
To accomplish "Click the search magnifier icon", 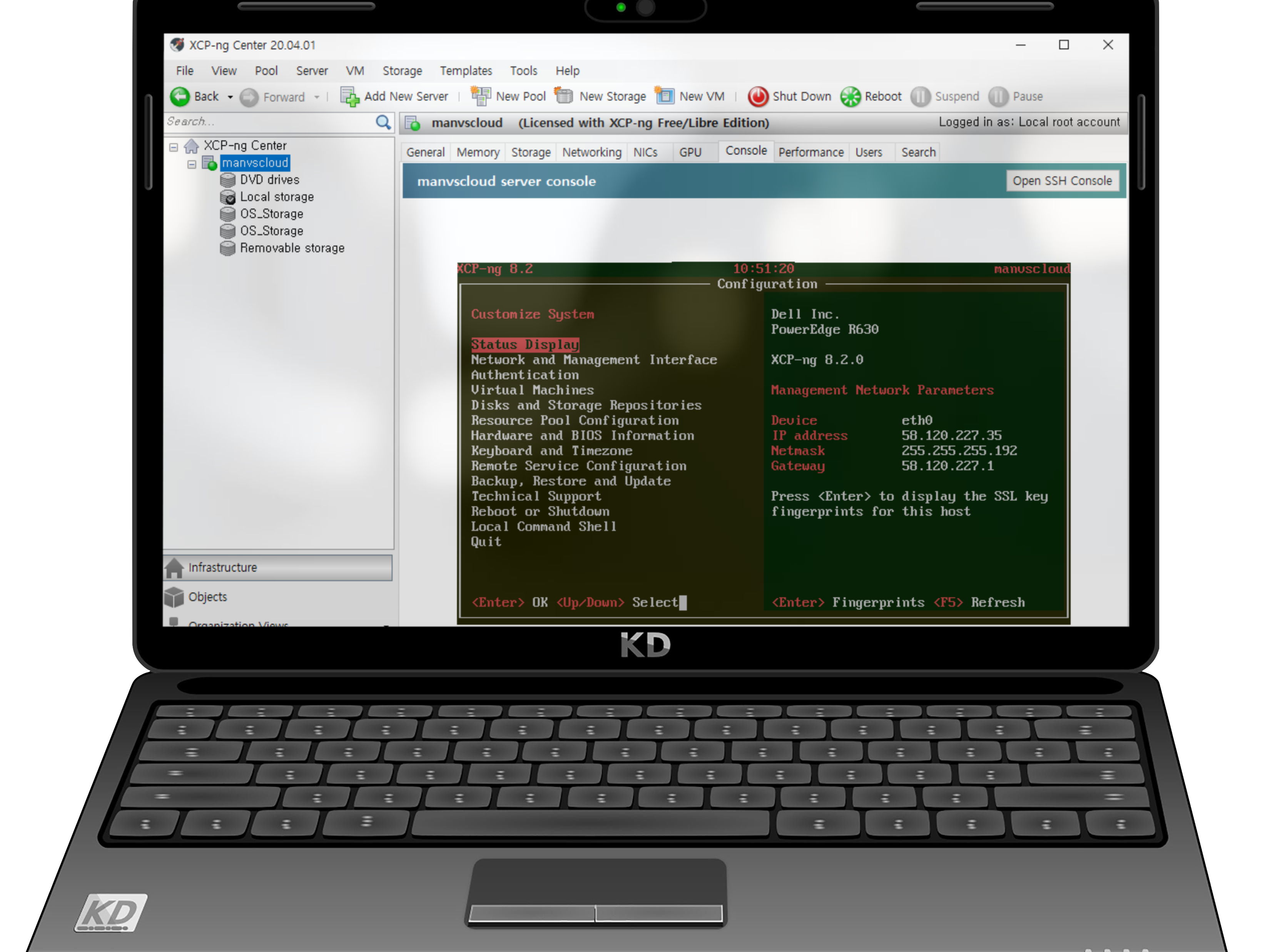I will pyautogui.click(x=383, y=122).
